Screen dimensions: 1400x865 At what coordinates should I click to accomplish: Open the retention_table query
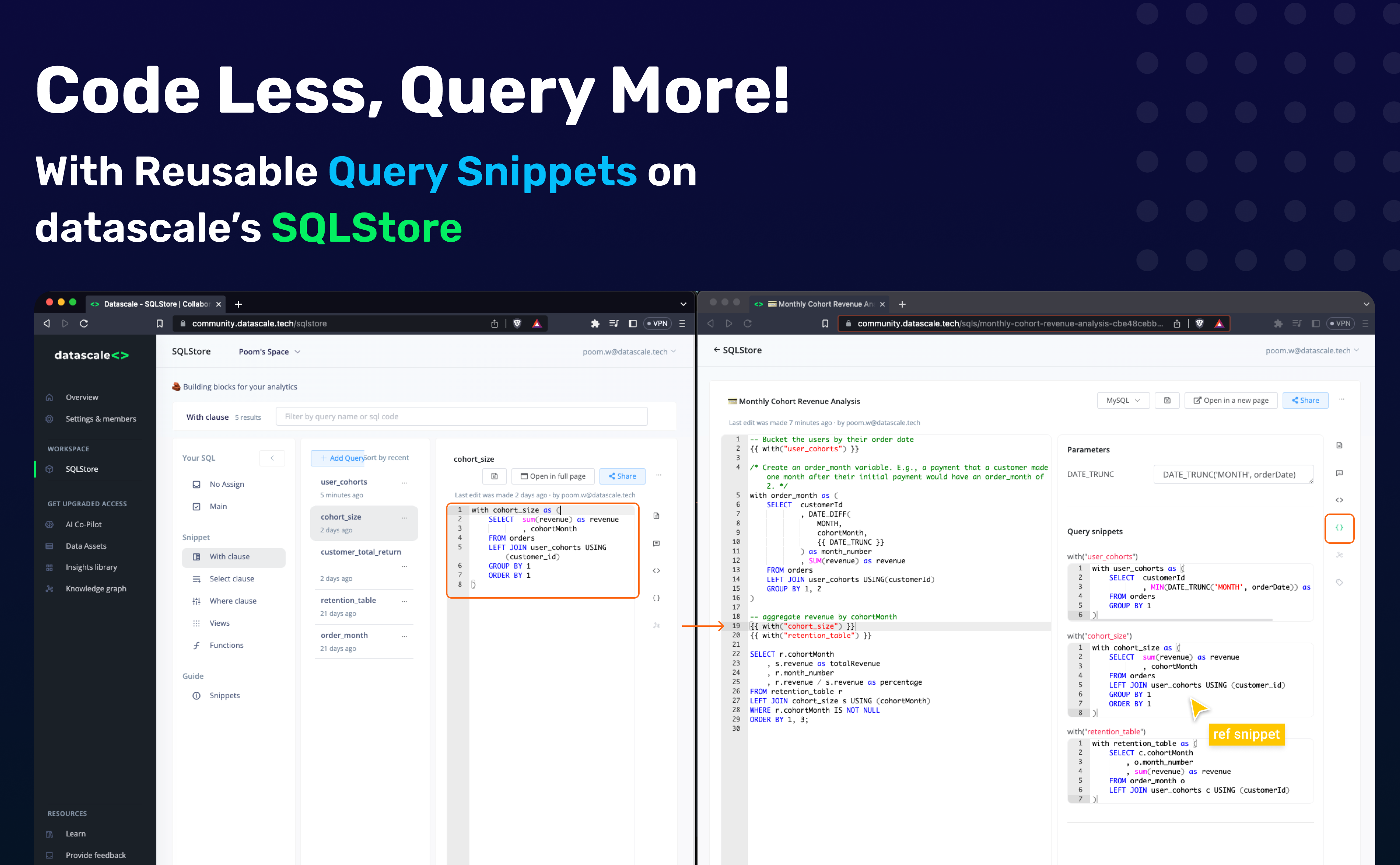pyautogui.click(x=348, y=601)
